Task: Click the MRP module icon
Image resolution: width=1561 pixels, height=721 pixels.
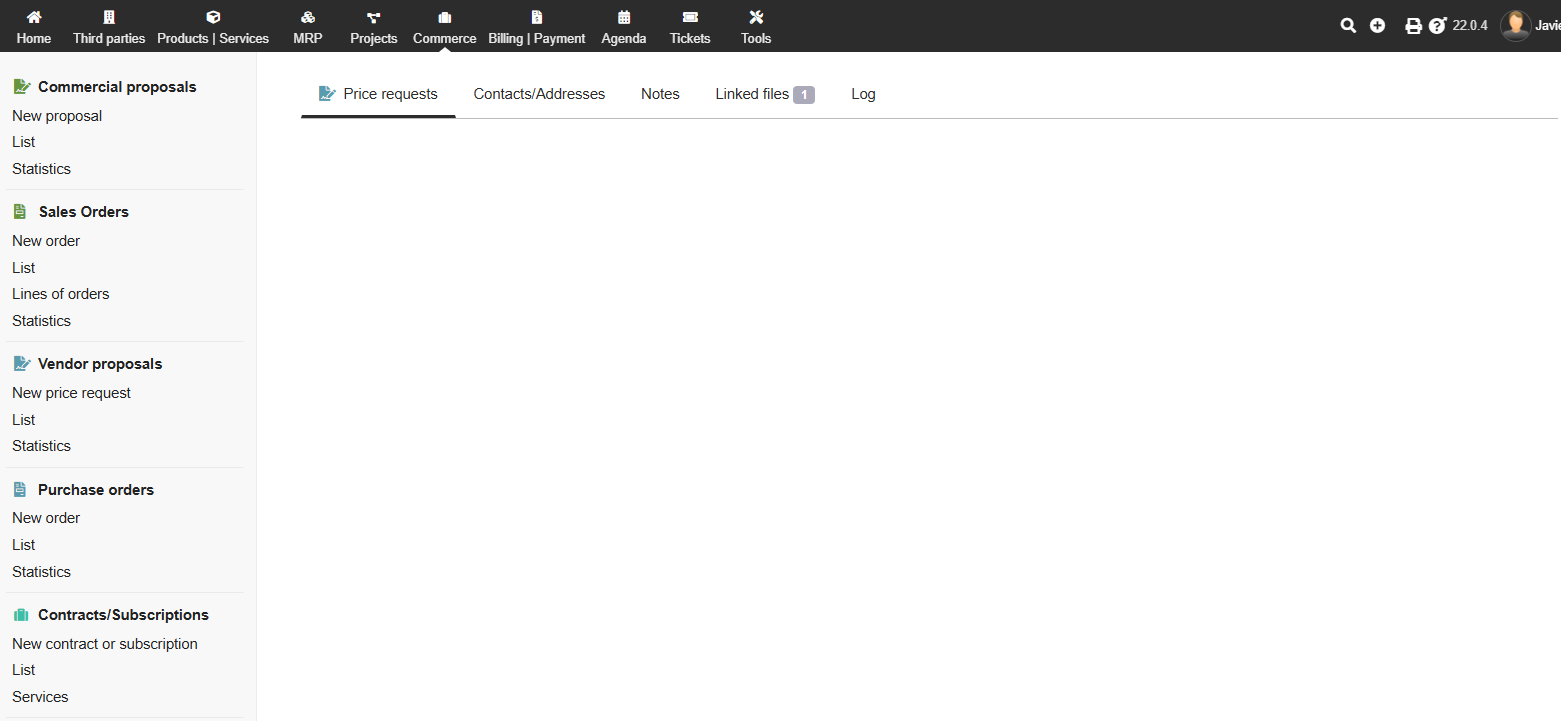Action: (308, 18)
